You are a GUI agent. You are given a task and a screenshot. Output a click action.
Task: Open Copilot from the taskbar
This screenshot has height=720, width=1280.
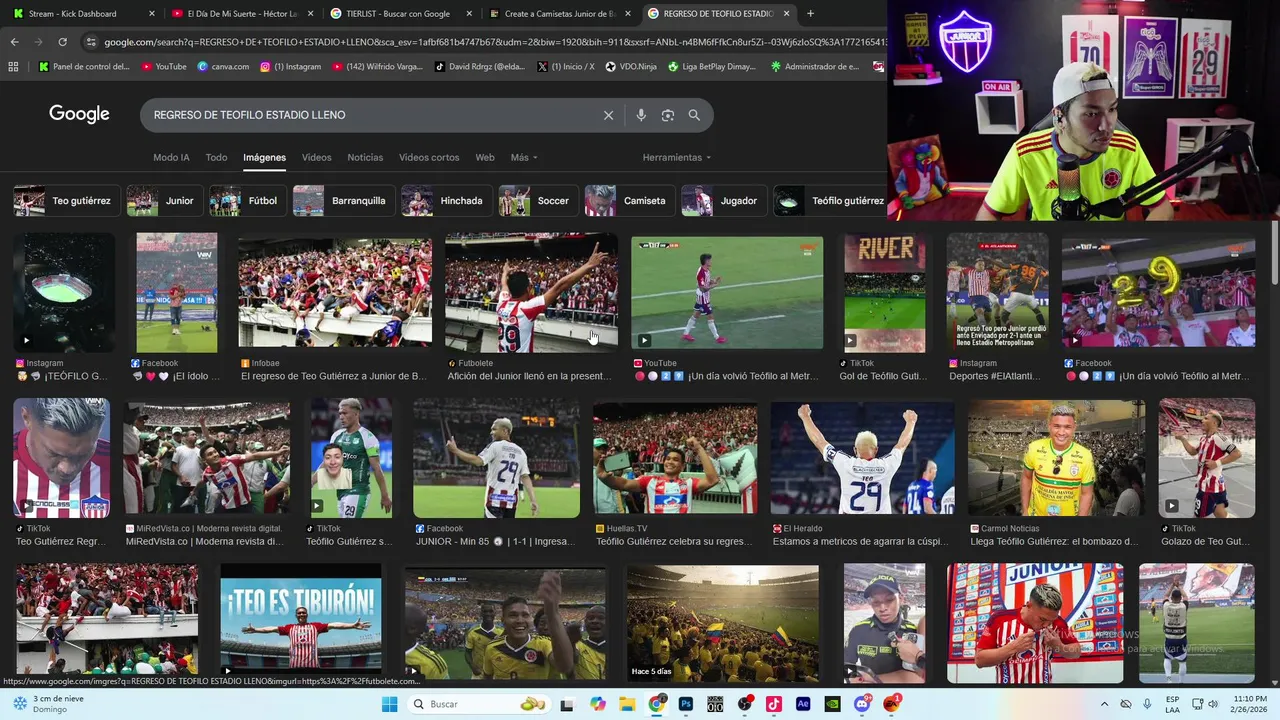click(598, 704)
